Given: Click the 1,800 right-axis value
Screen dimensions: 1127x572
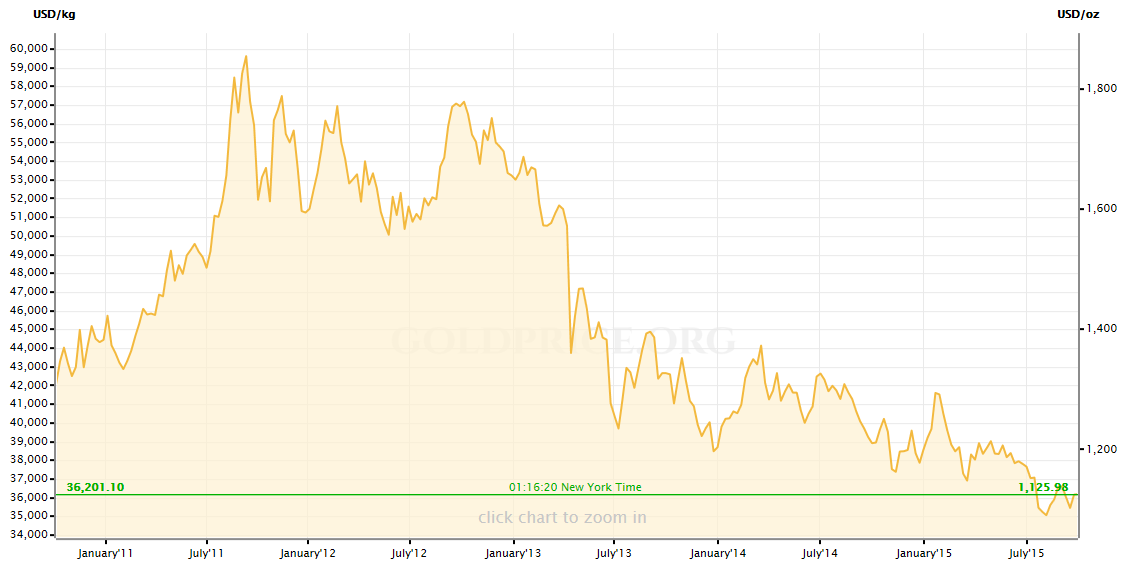Looking at the screenshot, I should click(1100, 88).
